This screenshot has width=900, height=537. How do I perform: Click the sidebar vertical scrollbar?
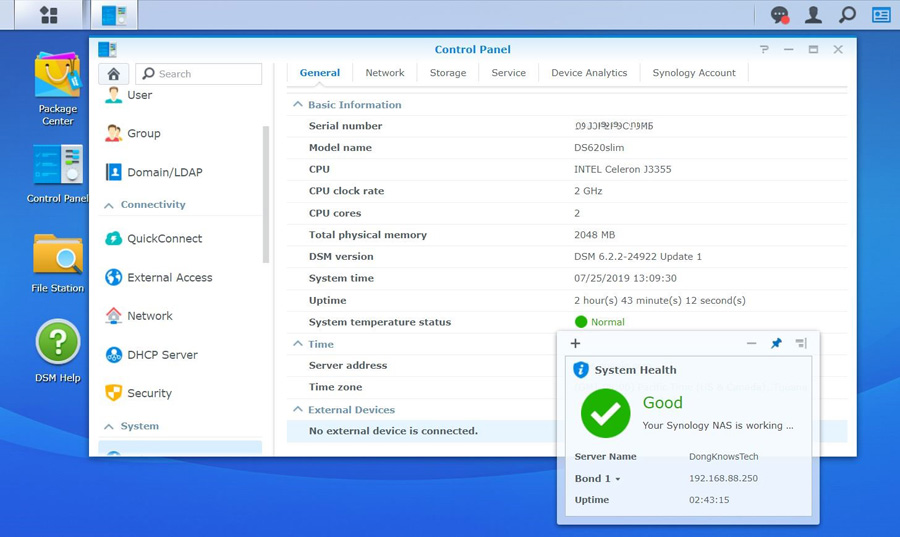266,194
